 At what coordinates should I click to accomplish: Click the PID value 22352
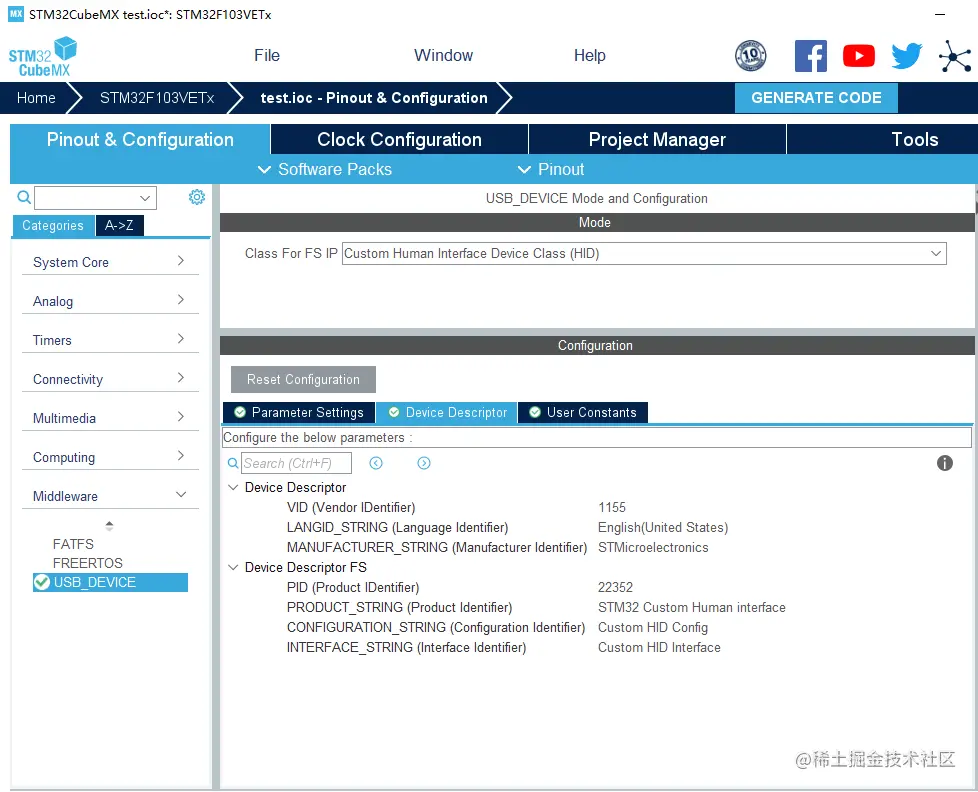615,587
